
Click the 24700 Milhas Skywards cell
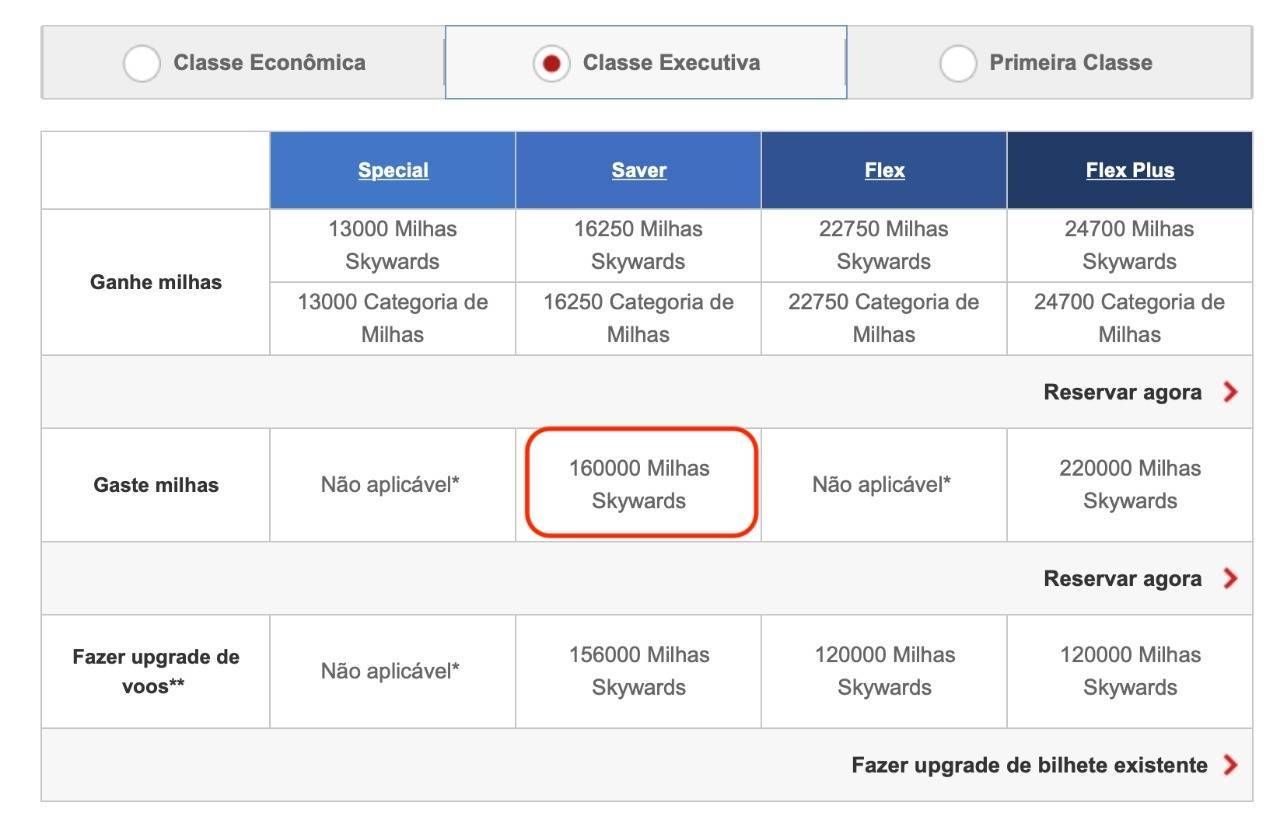point(1130,245)
